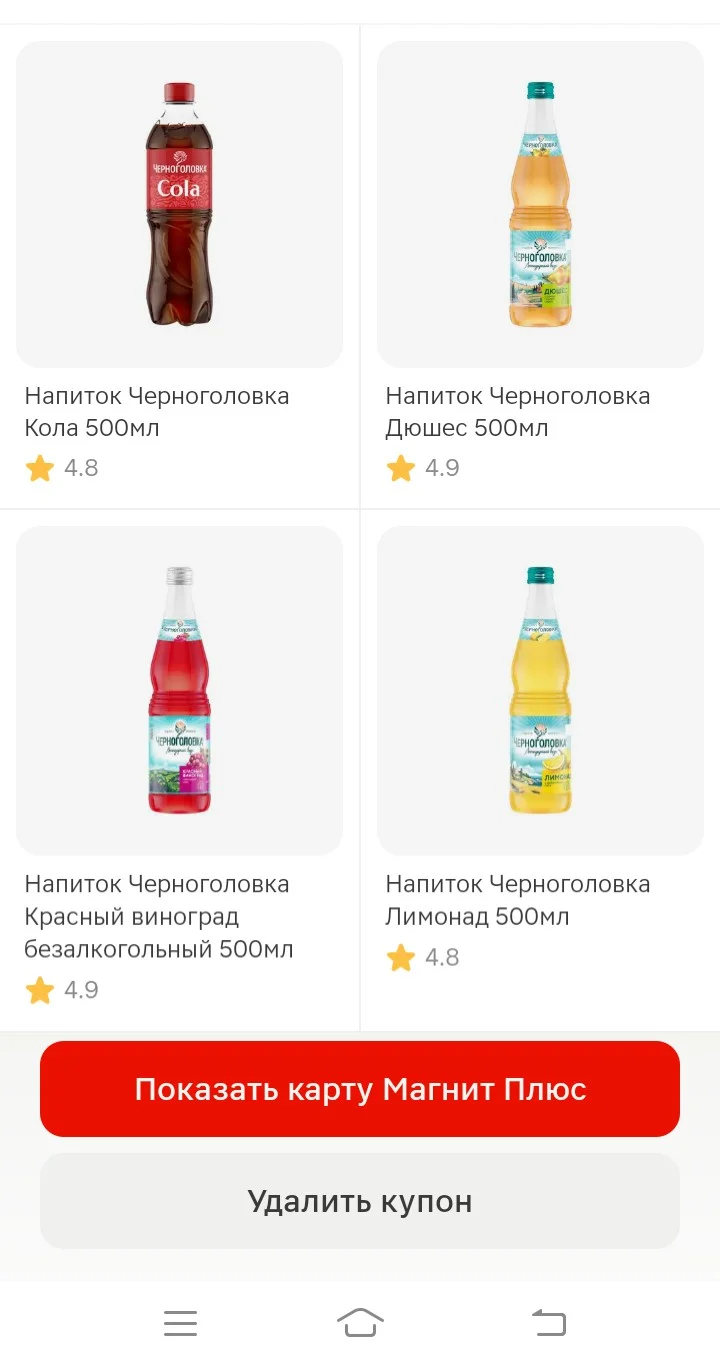Select the 4.9 rating of Дюшес
Screen dimensions: 720x1359
[x=442, y=468]
